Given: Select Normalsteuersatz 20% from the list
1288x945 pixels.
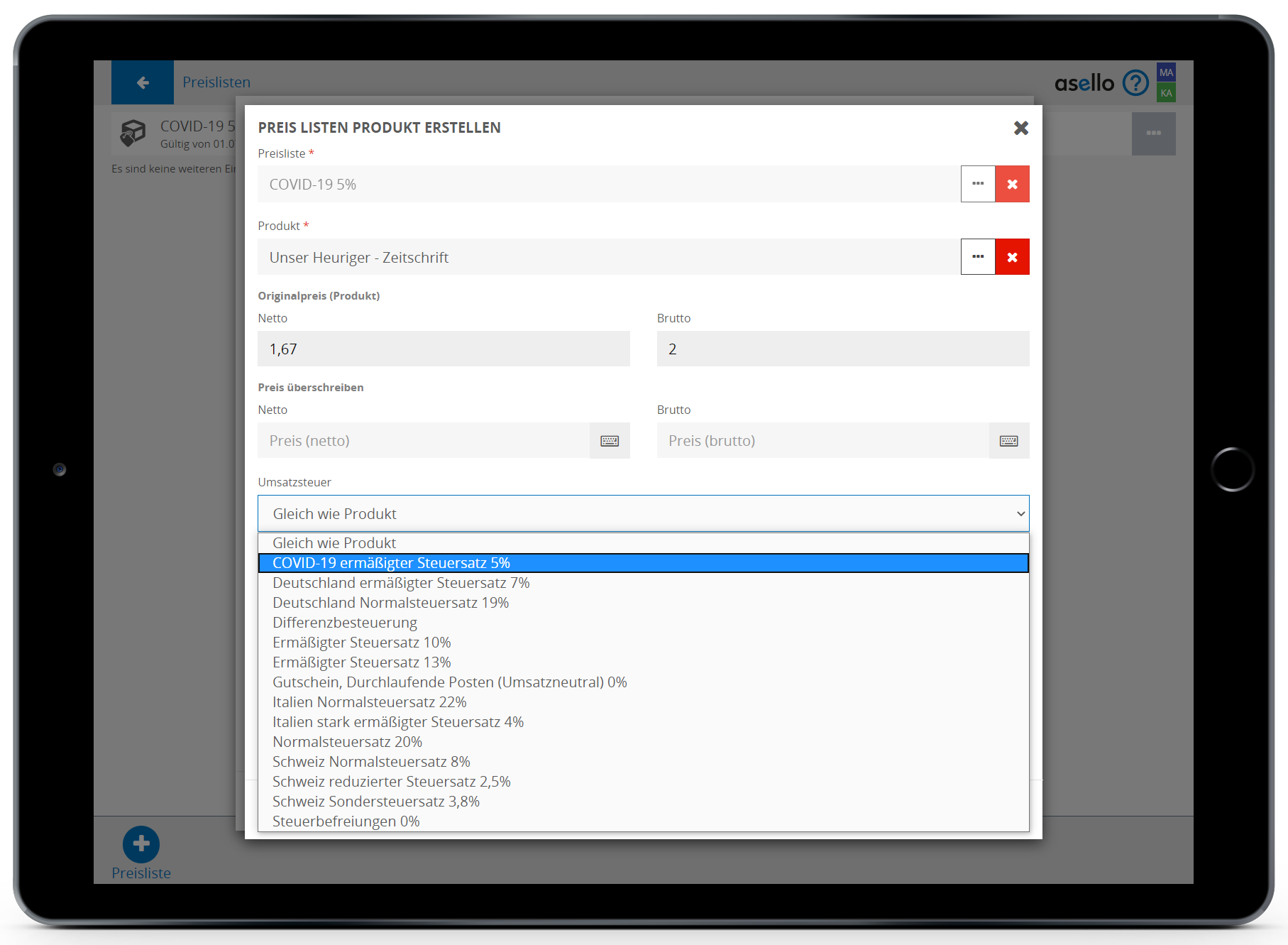Looking at the screenshot, I should (x=347, y=742).
